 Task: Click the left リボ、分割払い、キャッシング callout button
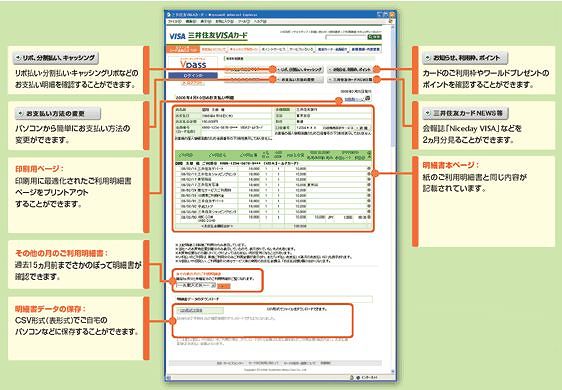[x=56, y=58]
